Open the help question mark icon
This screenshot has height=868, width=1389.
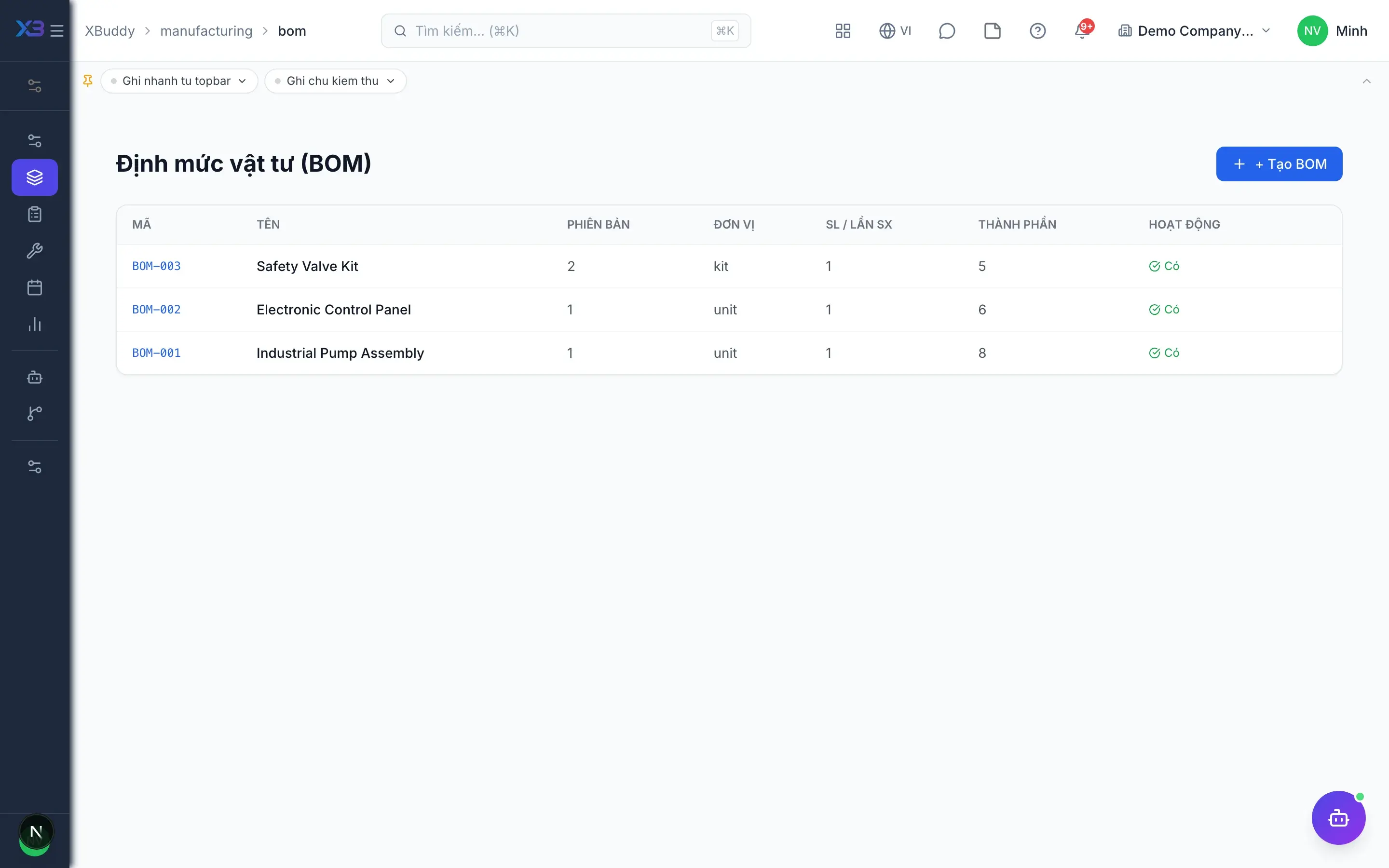point(1037,30)
